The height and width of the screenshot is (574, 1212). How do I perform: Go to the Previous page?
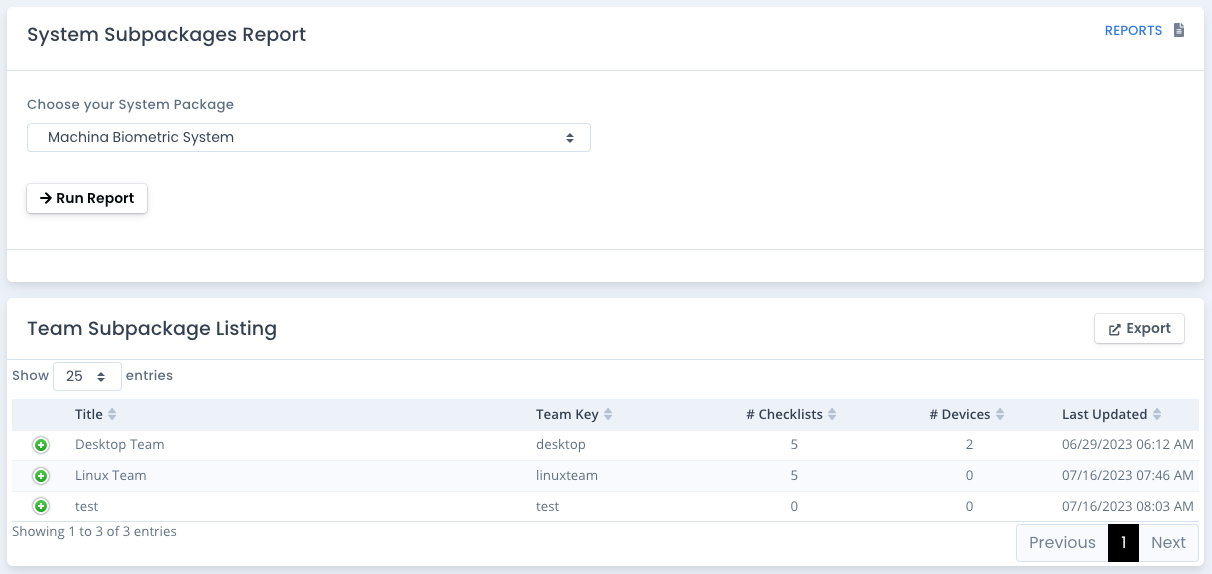[x=1062, y=543]
